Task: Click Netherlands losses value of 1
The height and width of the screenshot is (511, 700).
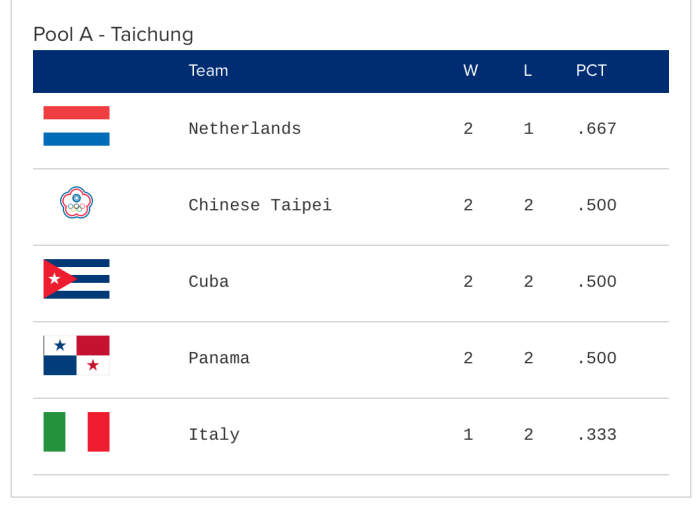Action: pyautogui.click(x=528, y=129)
